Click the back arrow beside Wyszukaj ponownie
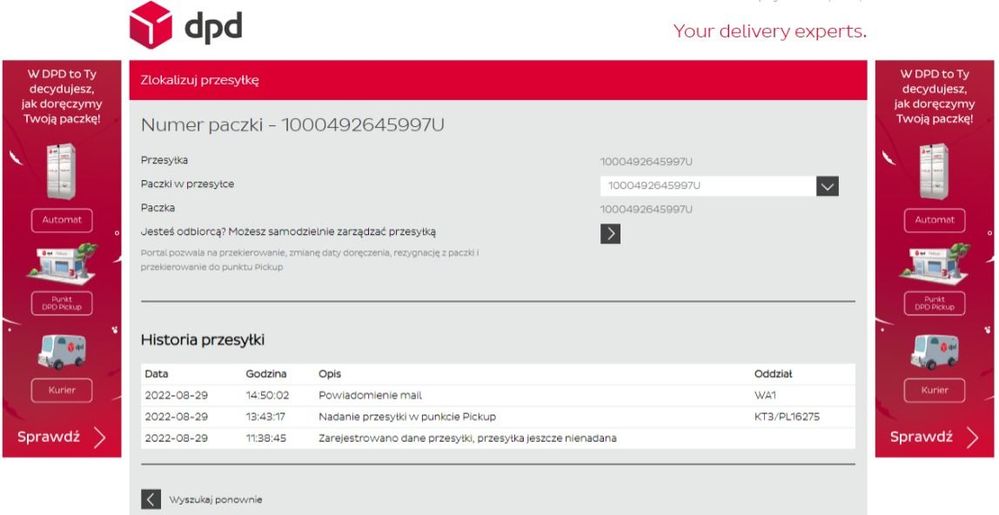Image resolution: width=999 pixels, height=515 pixels. coord(151,499)
